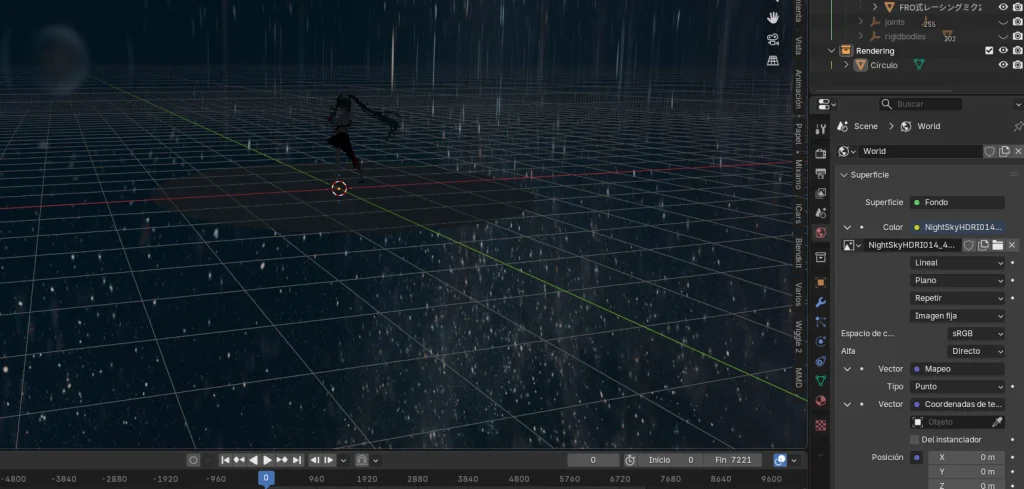The image size is (1024, 489).
Task: Jump to the last frame
Action: pos(296,460)
